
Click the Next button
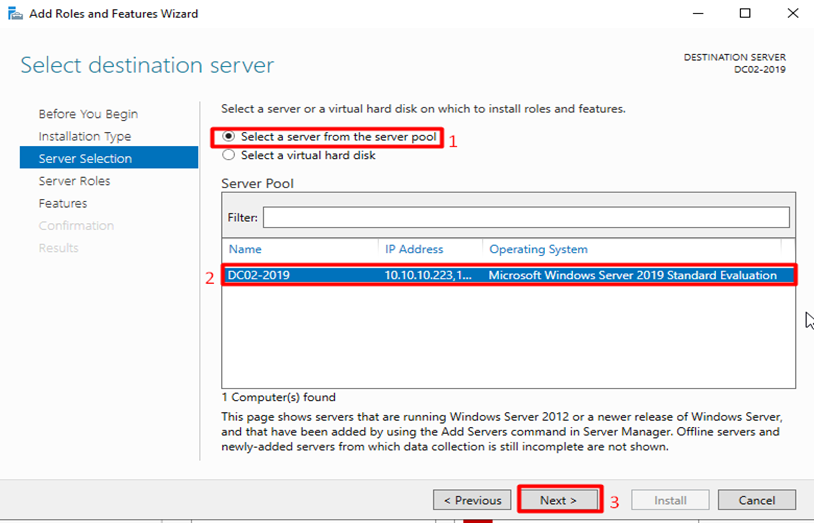click(559, 500)
